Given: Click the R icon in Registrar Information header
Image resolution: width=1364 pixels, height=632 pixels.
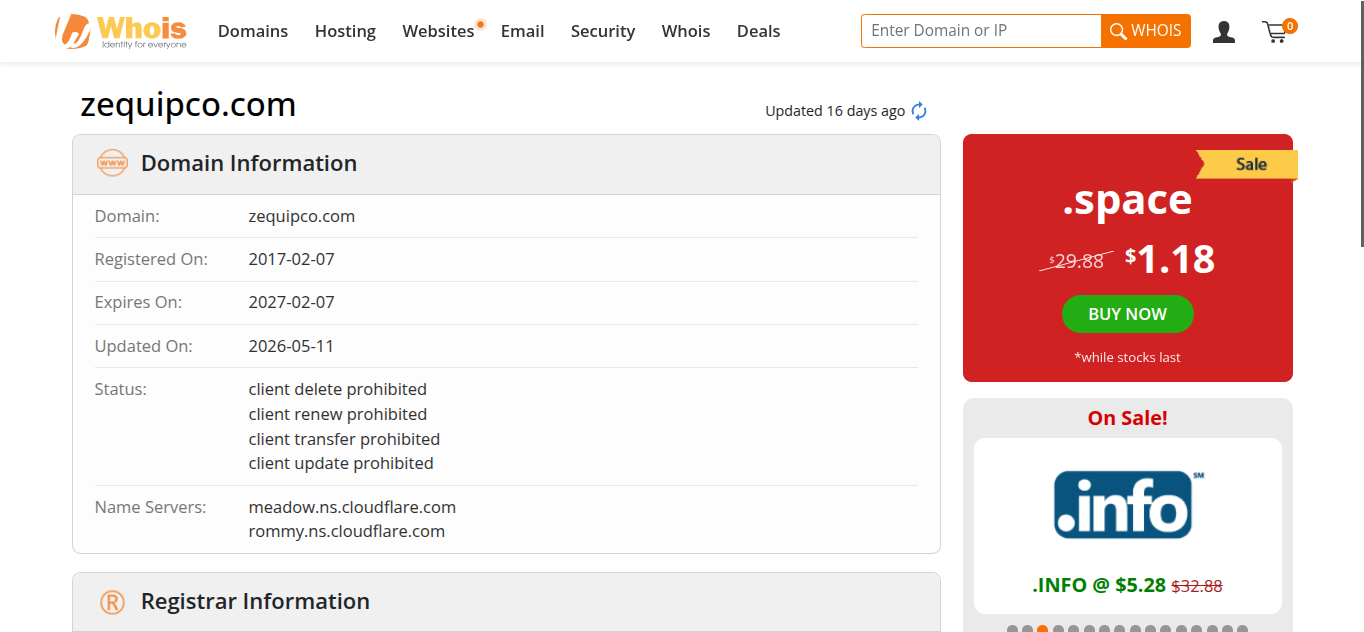Looking at the screenshot, I should (x=112, y=602).
